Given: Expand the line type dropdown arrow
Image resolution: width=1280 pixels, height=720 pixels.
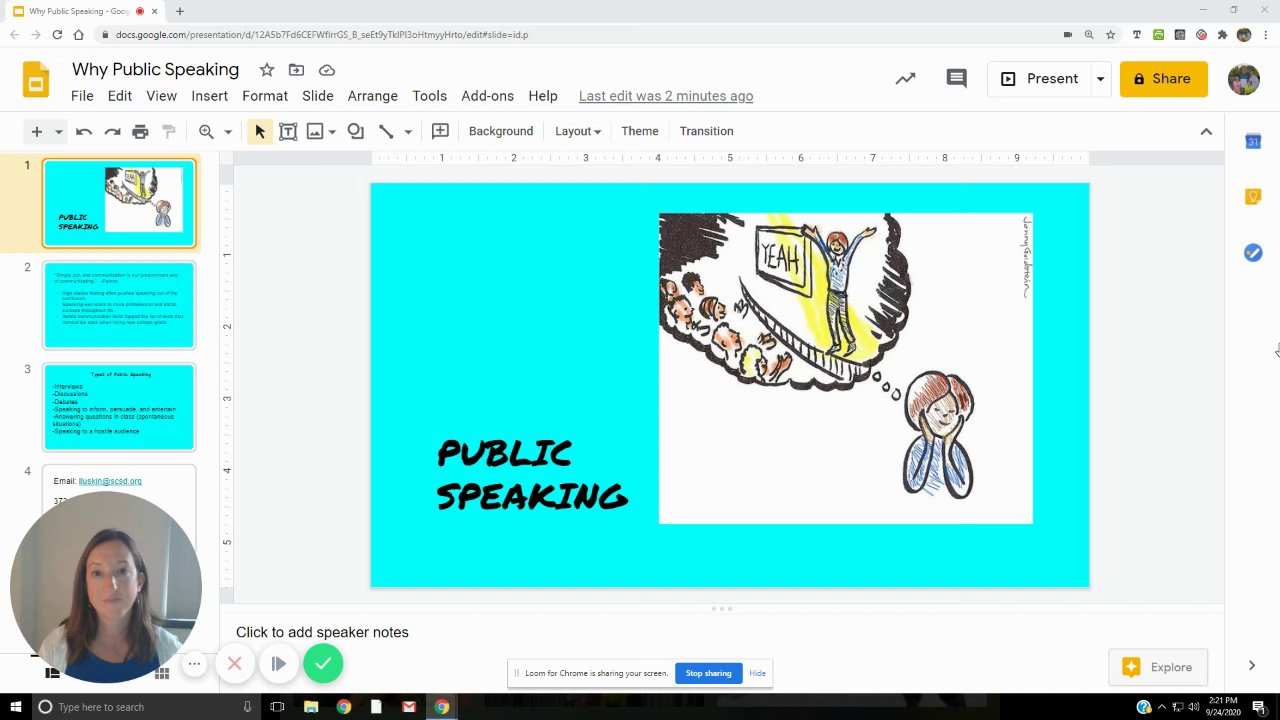Looking at the screenshot, I should tap(408, 132).
